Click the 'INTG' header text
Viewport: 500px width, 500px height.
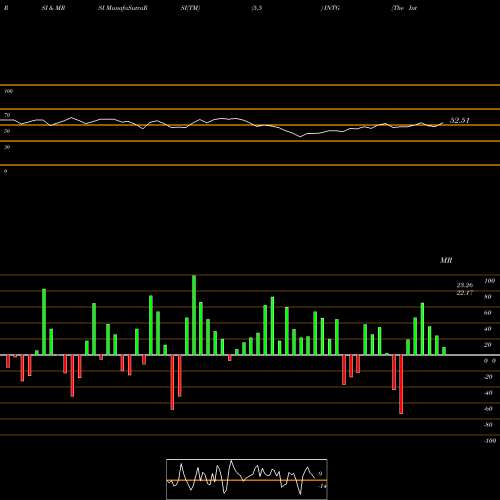331,8
